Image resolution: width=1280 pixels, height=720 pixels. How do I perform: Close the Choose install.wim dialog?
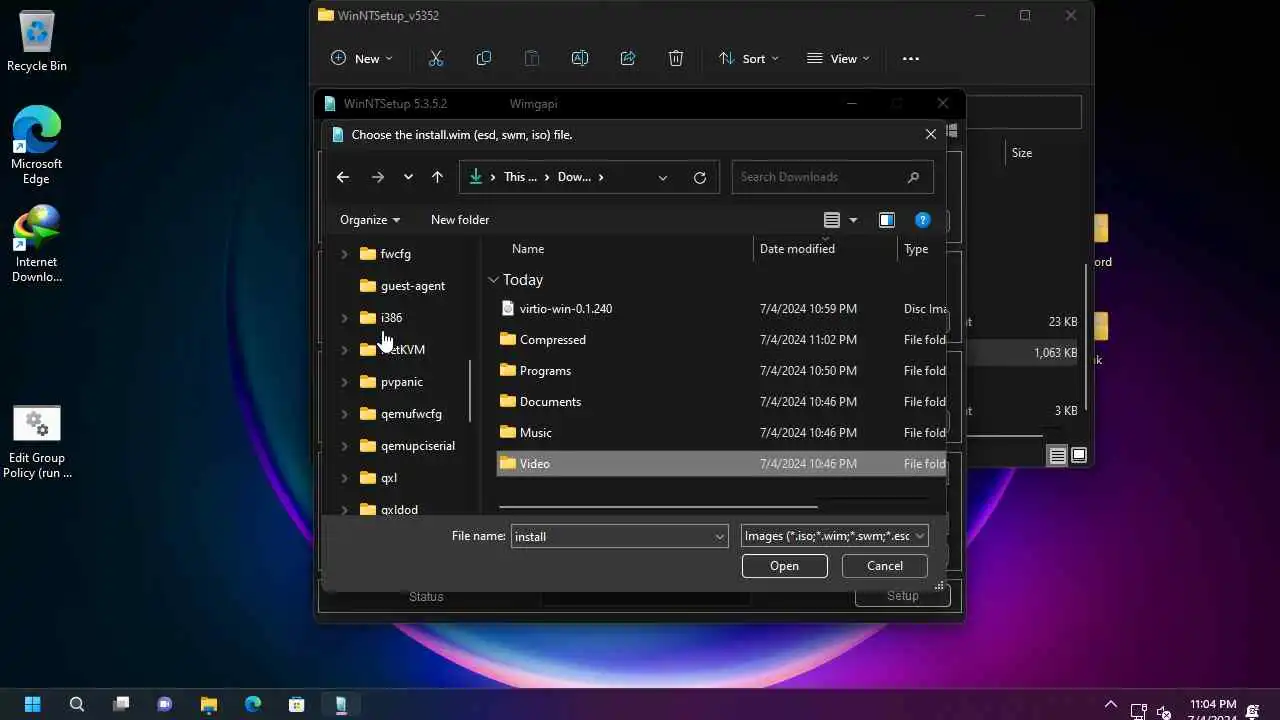tap(931, 134)
